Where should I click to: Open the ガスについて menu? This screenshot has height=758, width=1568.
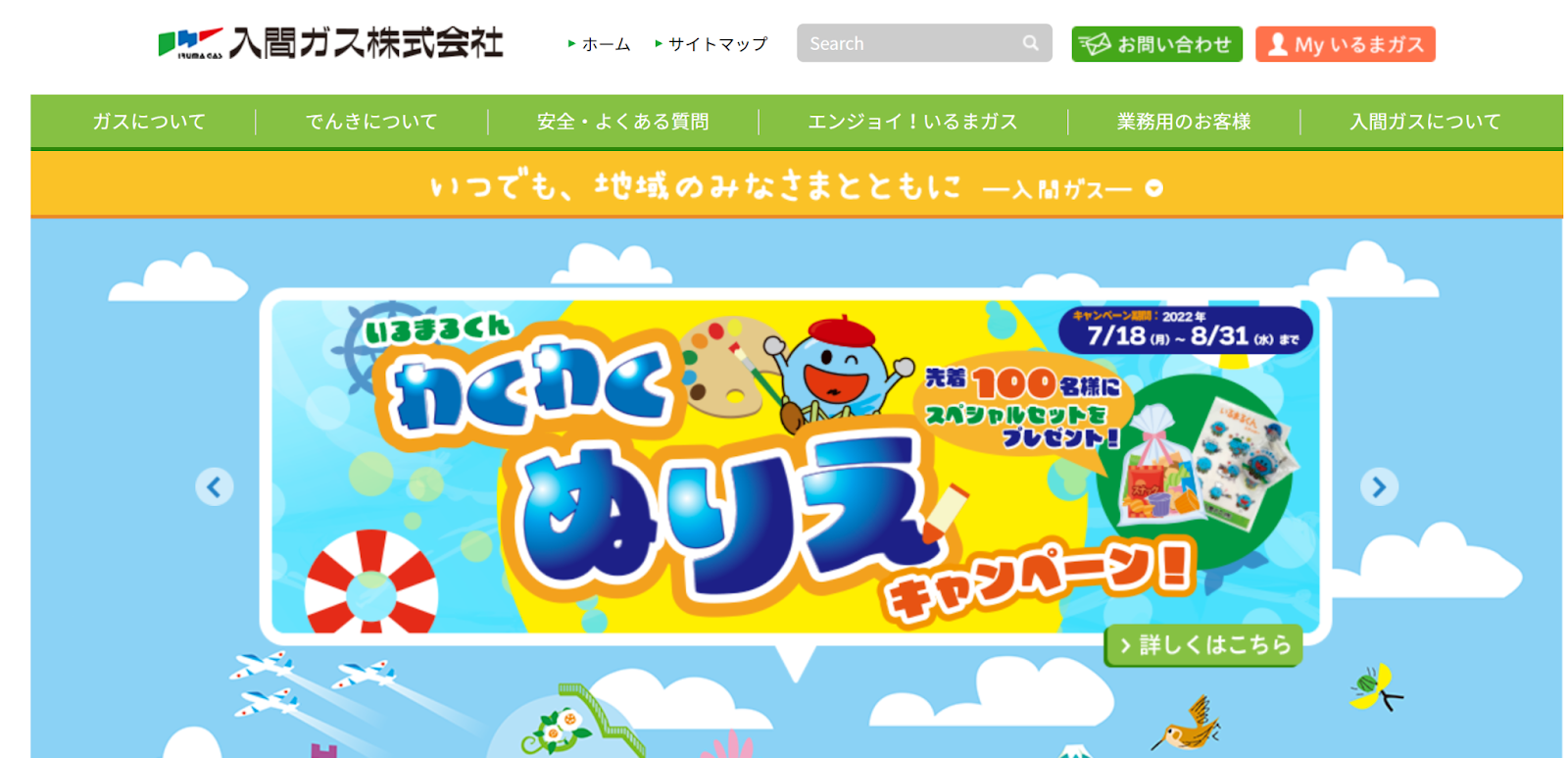pos(149,122)
